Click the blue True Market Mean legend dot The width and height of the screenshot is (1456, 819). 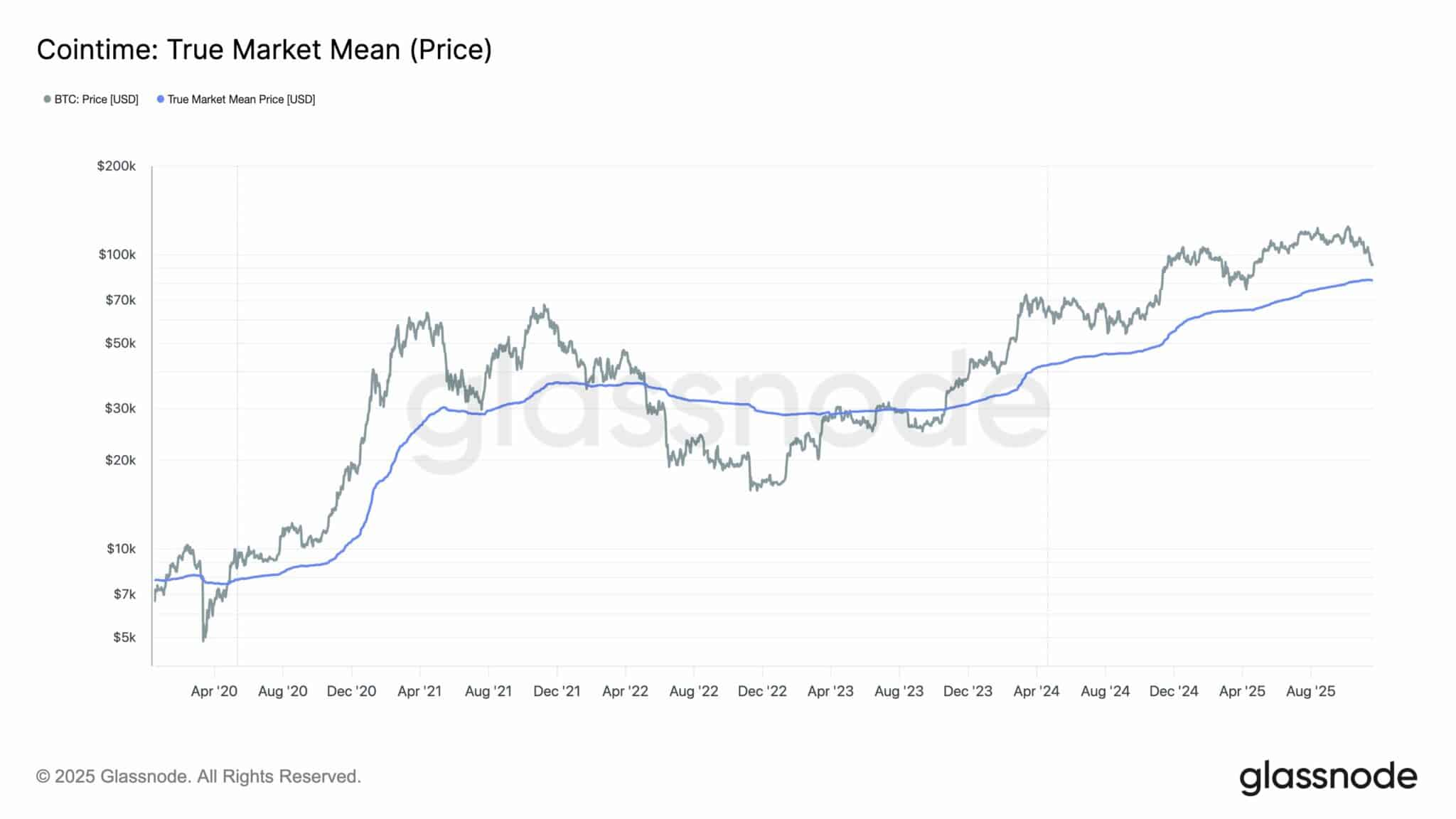point(161,100)
